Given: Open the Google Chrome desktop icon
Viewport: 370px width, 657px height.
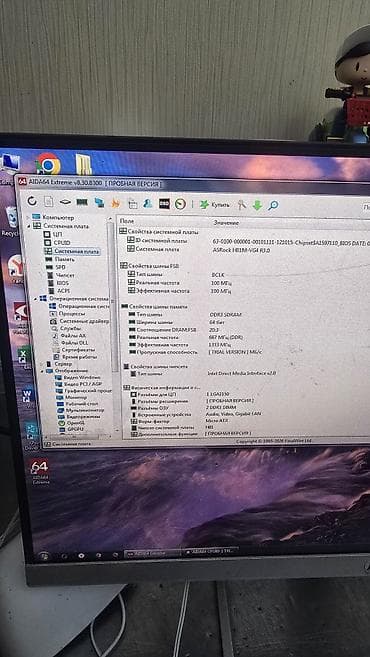Looking at the screenshot, I should [49, 164].
